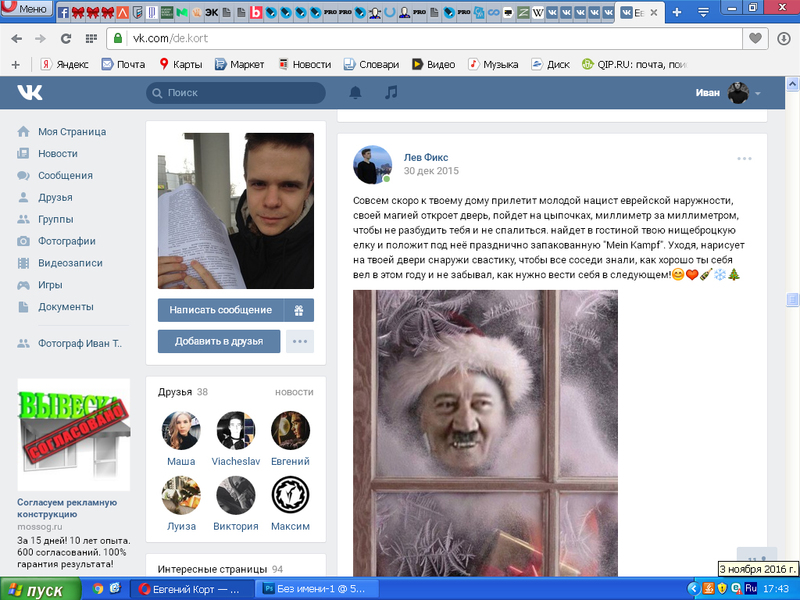Click the VK logo in header
This screenshot has height=600, width=800.
pyautogui.click(x=27, y=93)
